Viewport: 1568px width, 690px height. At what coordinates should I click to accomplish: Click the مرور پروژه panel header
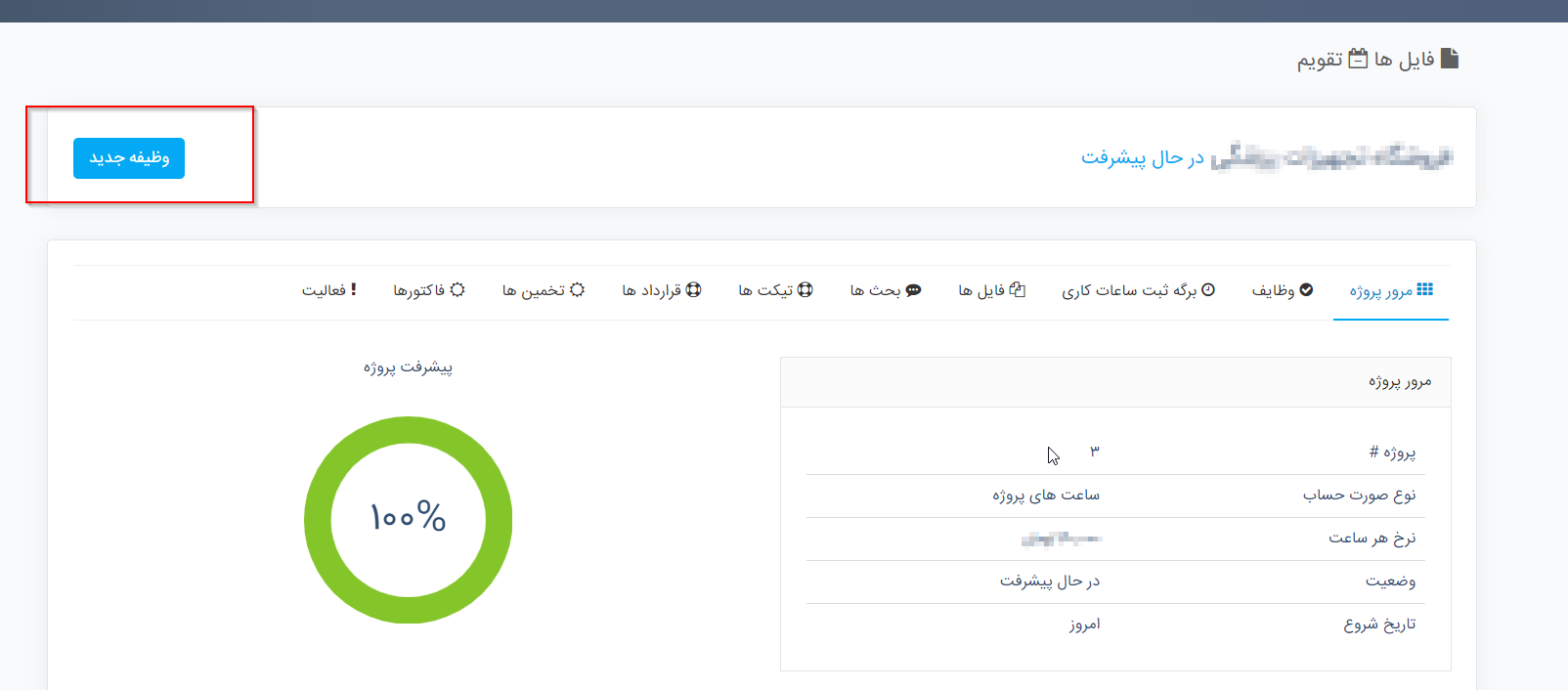1115,382
